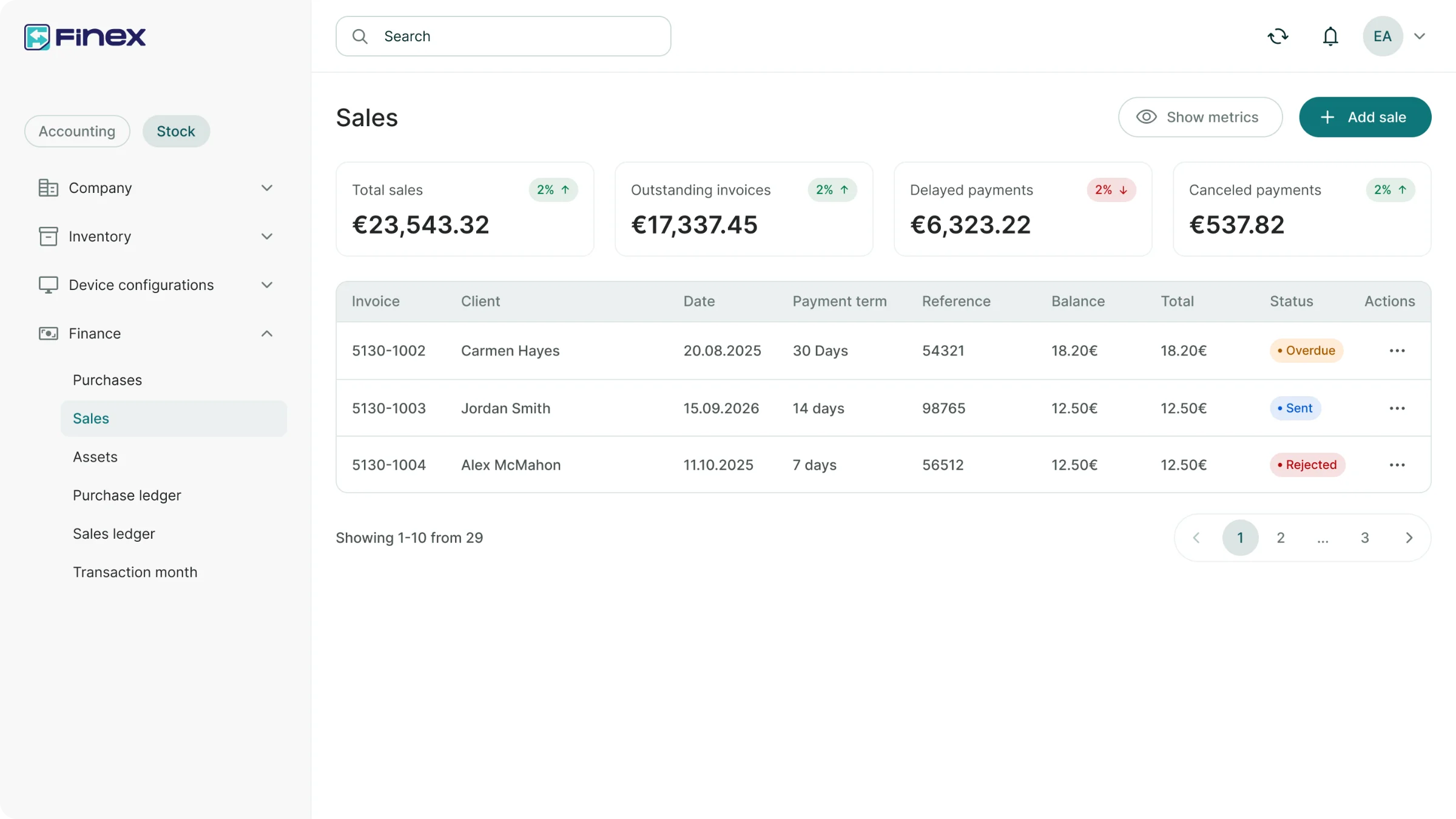Select the Stock mode pill
This screenshot has height=819, width=1456.
pyautogui.click(x=176, y=131)
